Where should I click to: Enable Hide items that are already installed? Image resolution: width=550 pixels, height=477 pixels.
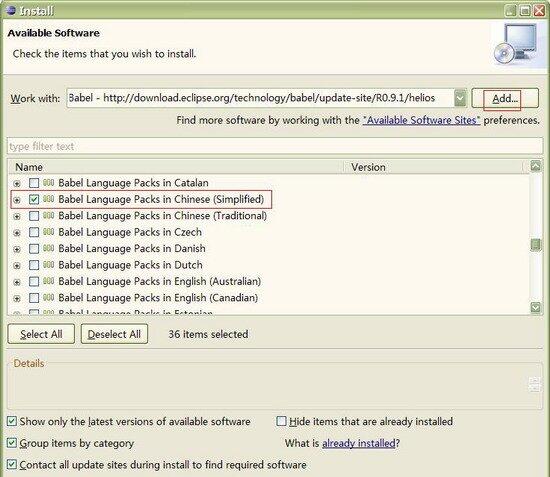pos(281,421)
